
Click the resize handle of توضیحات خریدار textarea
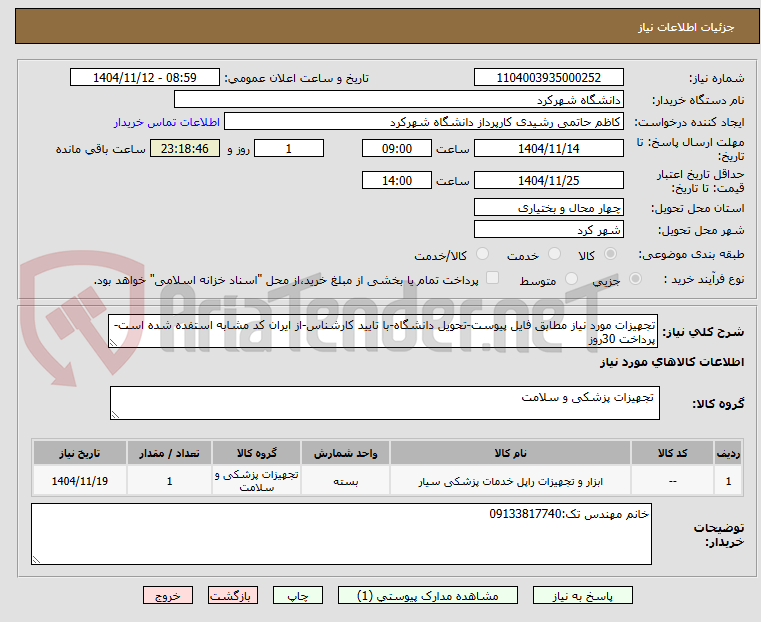pos(36,559)
